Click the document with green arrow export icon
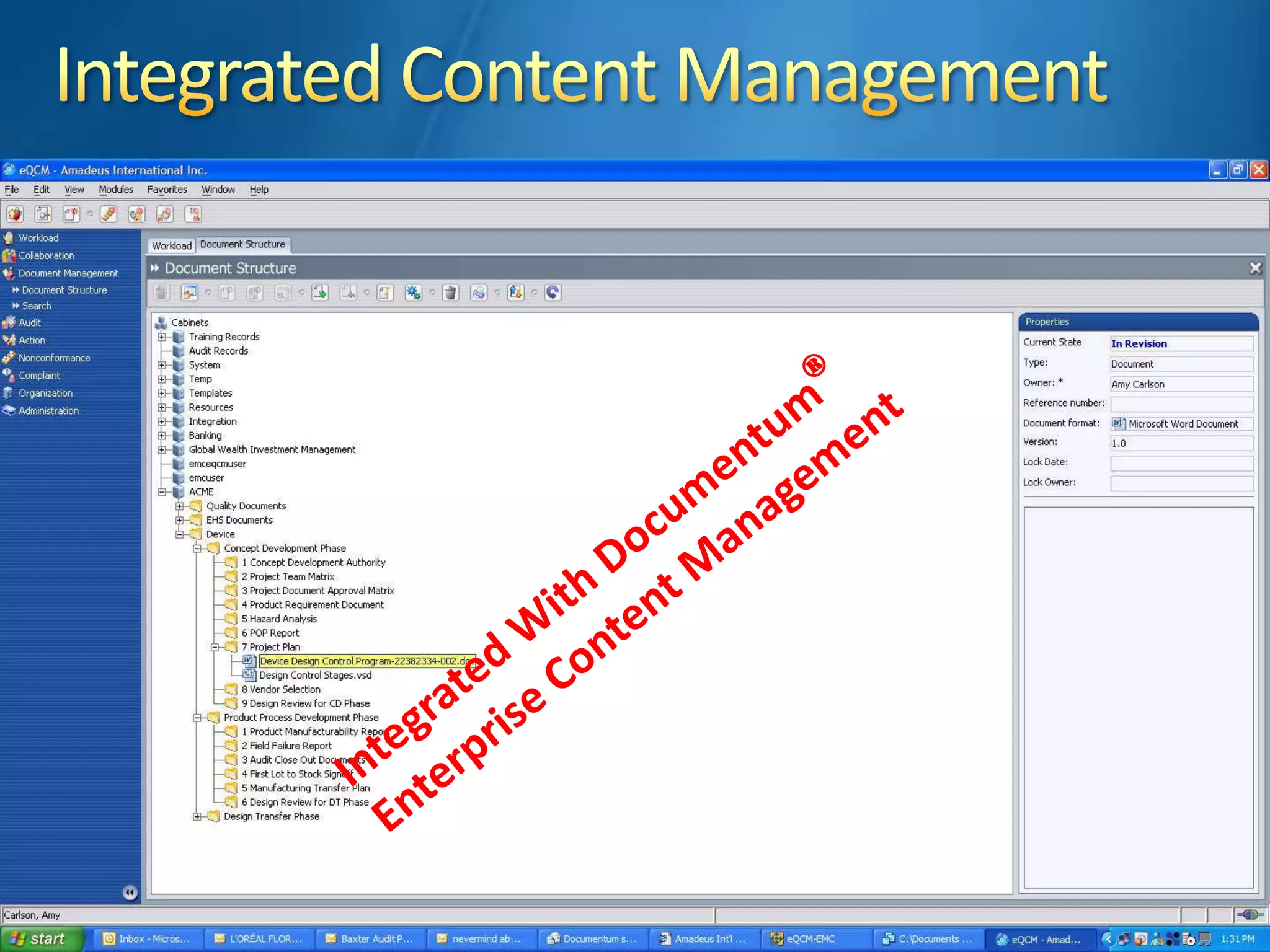The width and height of the screenshot is (1270, 952). click(x=320, y=293)
